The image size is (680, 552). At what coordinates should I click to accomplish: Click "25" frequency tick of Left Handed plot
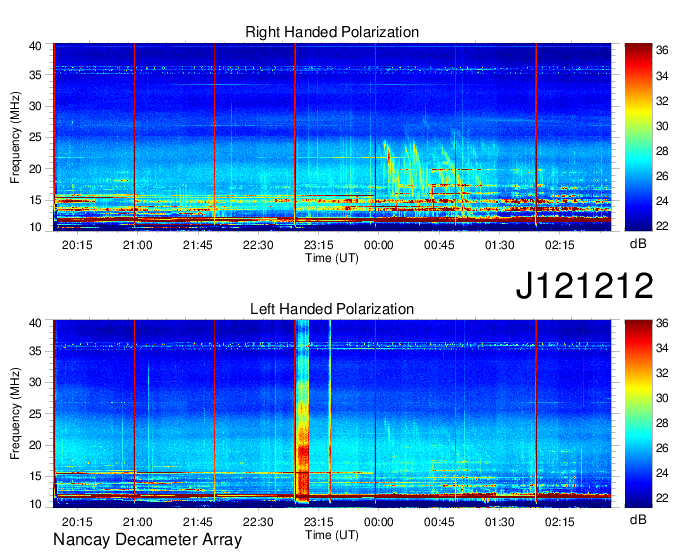pyautogui.click(x=35, y=414)
